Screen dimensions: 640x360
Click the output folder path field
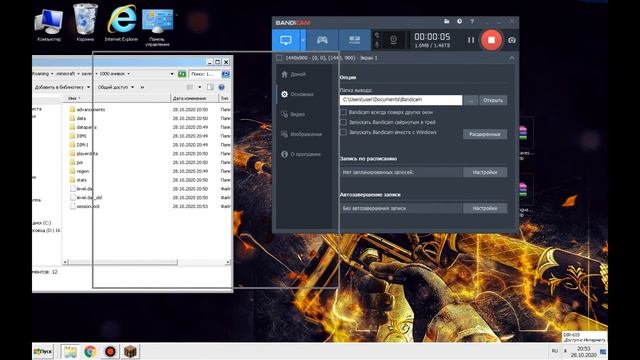pyautogui.click(x=401, y=100)
